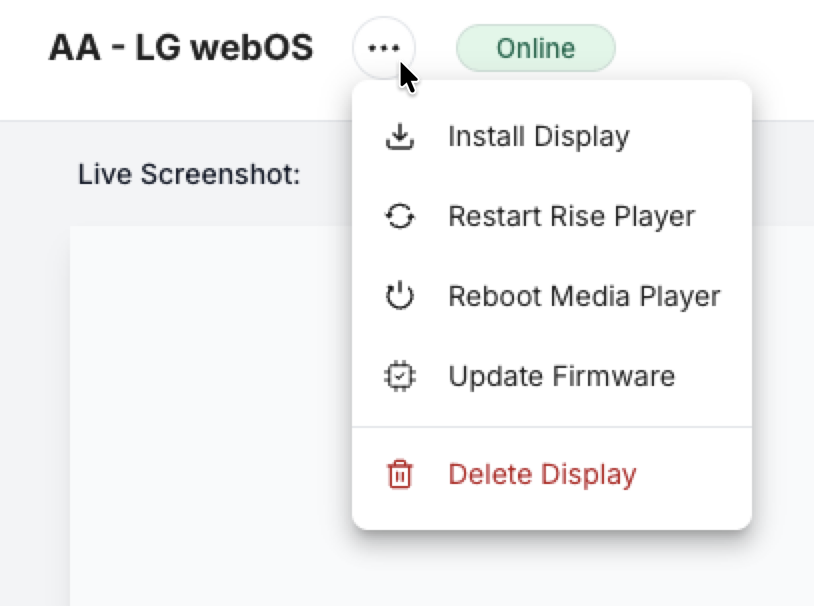Click the three-dot more options button

coord(384,48)
